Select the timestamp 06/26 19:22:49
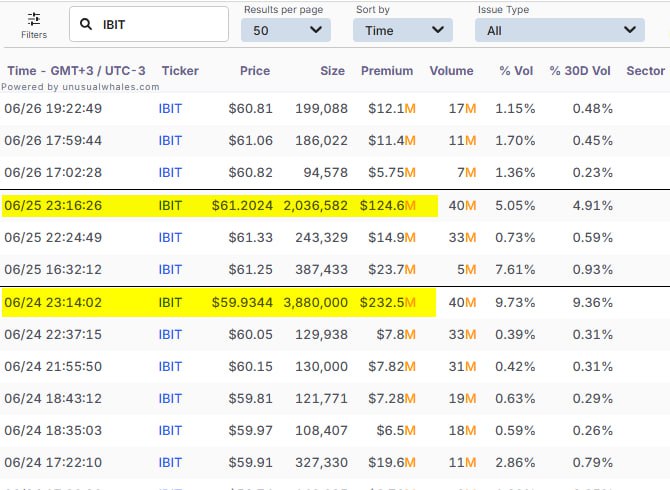Image resolution: width=670 pixels, height=490 pixels. pyautogui.click(x=53, y=109)
